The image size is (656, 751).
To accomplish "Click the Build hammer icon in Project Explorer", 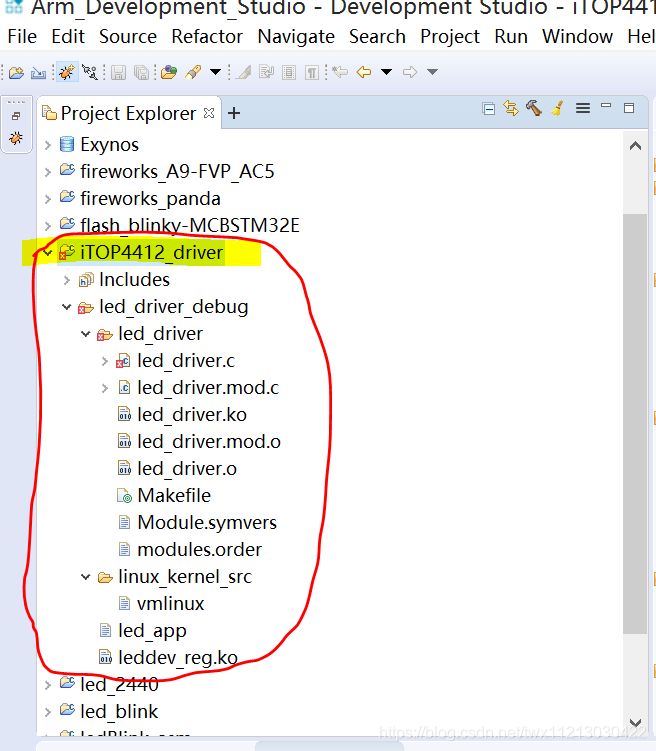I will (x=534, y=108).
